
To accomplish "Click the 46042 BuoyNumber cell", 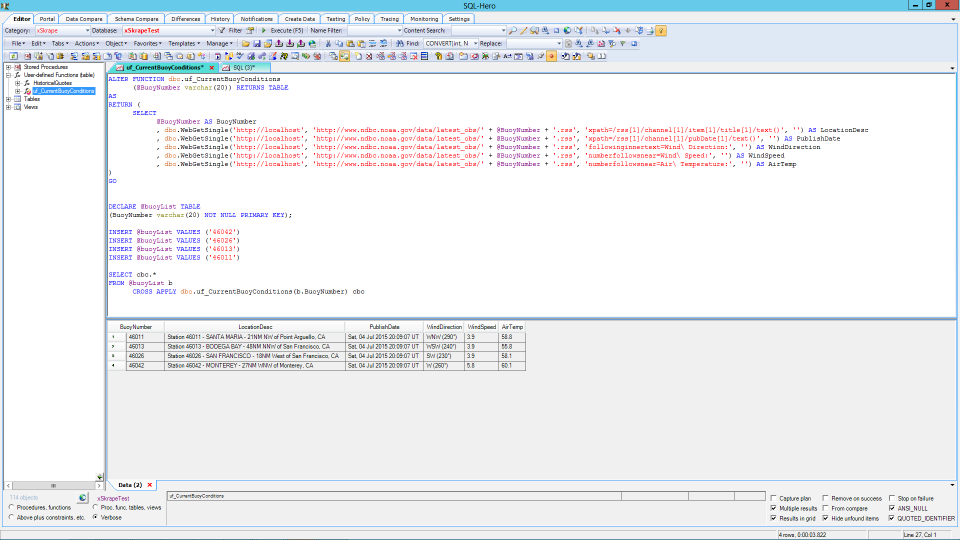I will (x=145, y=366).
